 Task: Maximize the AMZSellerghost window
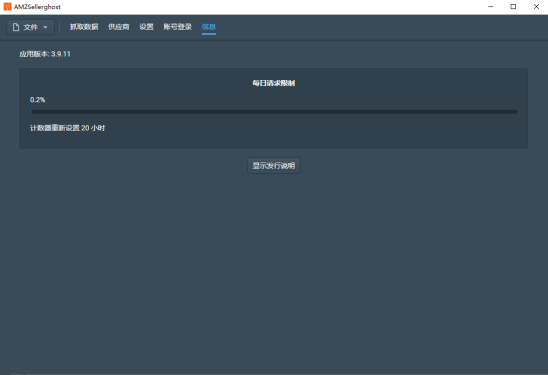(x=513, y=7)
